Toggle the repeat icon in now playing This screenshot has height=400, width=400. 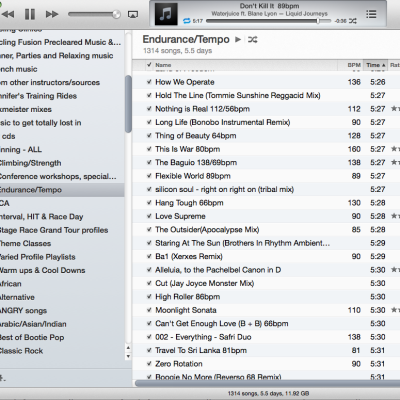187,21
